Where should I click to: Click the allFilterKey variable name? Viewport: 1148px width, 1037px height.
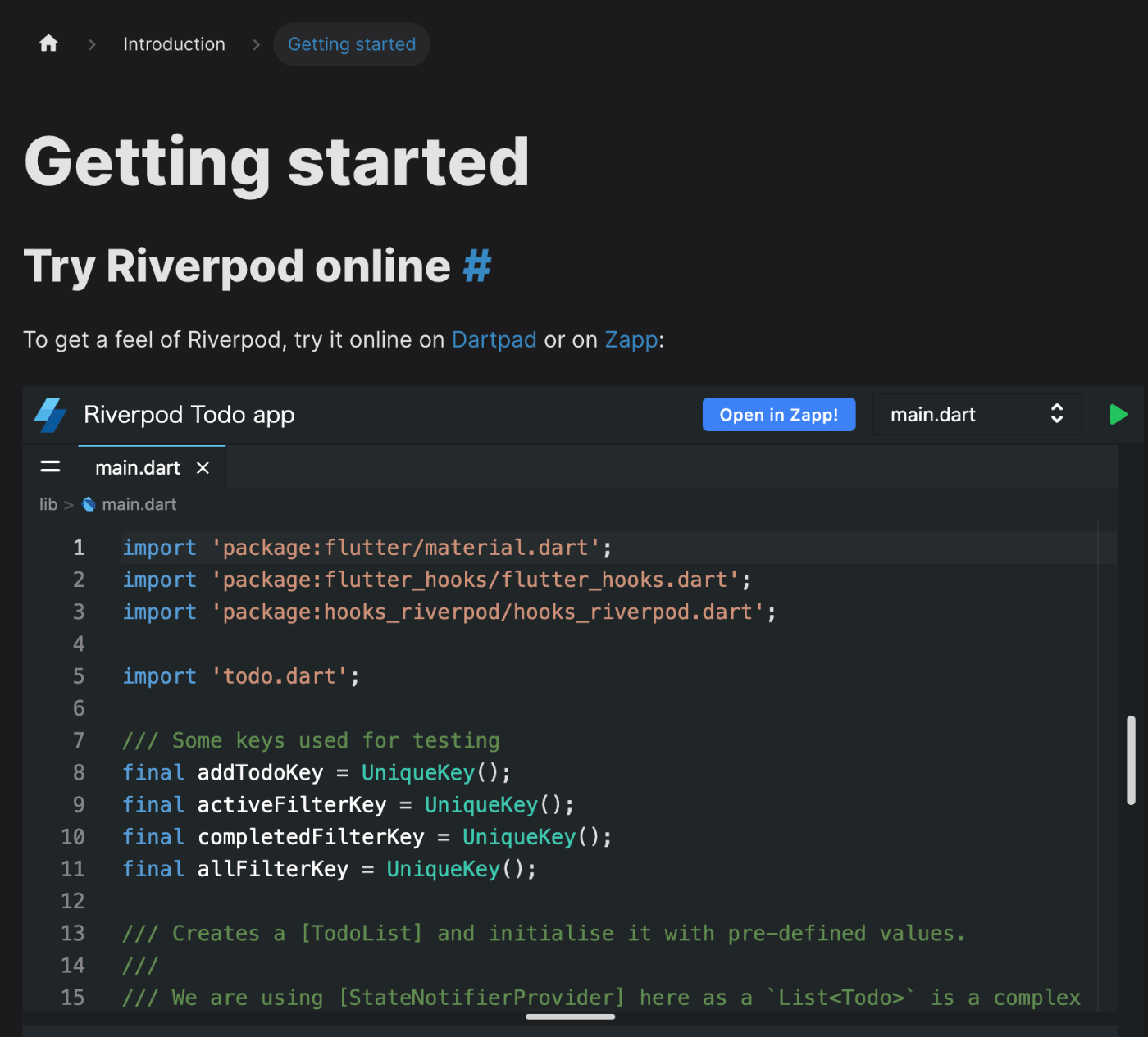pyautogui.click(x=273, y=869)
